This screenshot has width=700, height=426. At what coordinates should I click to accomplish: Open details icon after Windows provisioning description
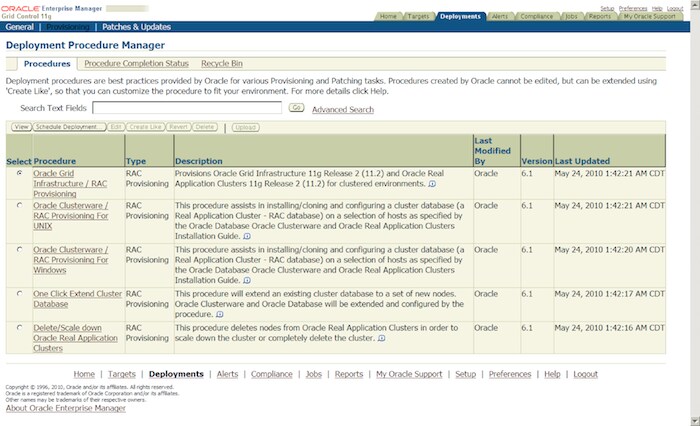tap(247, 280)
